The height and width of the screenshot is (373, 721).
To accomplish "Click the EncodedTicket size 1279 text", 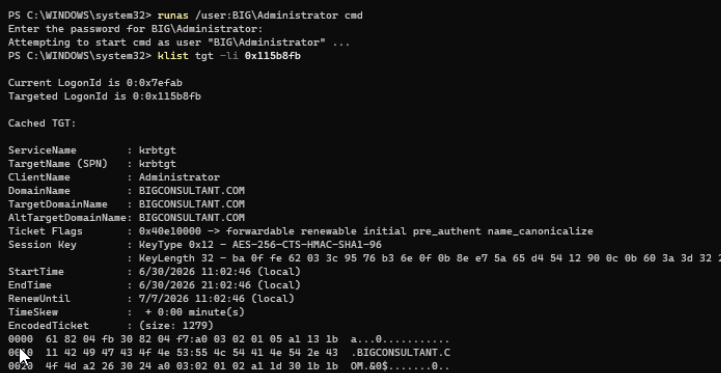I will pyautogui.click(x=176, y=326).
